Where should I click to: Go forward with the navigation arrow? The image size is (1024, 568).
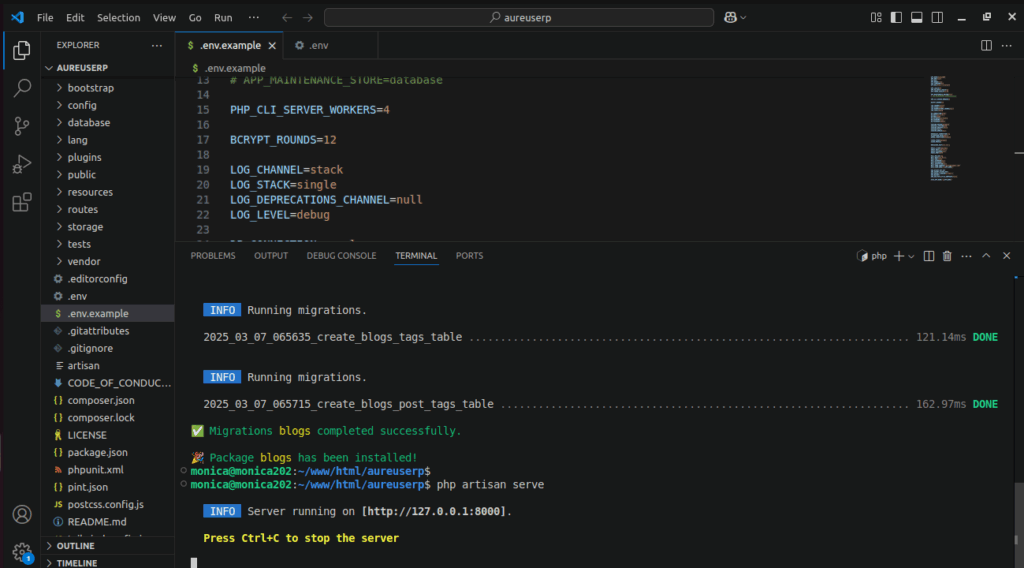pos(308,18)
